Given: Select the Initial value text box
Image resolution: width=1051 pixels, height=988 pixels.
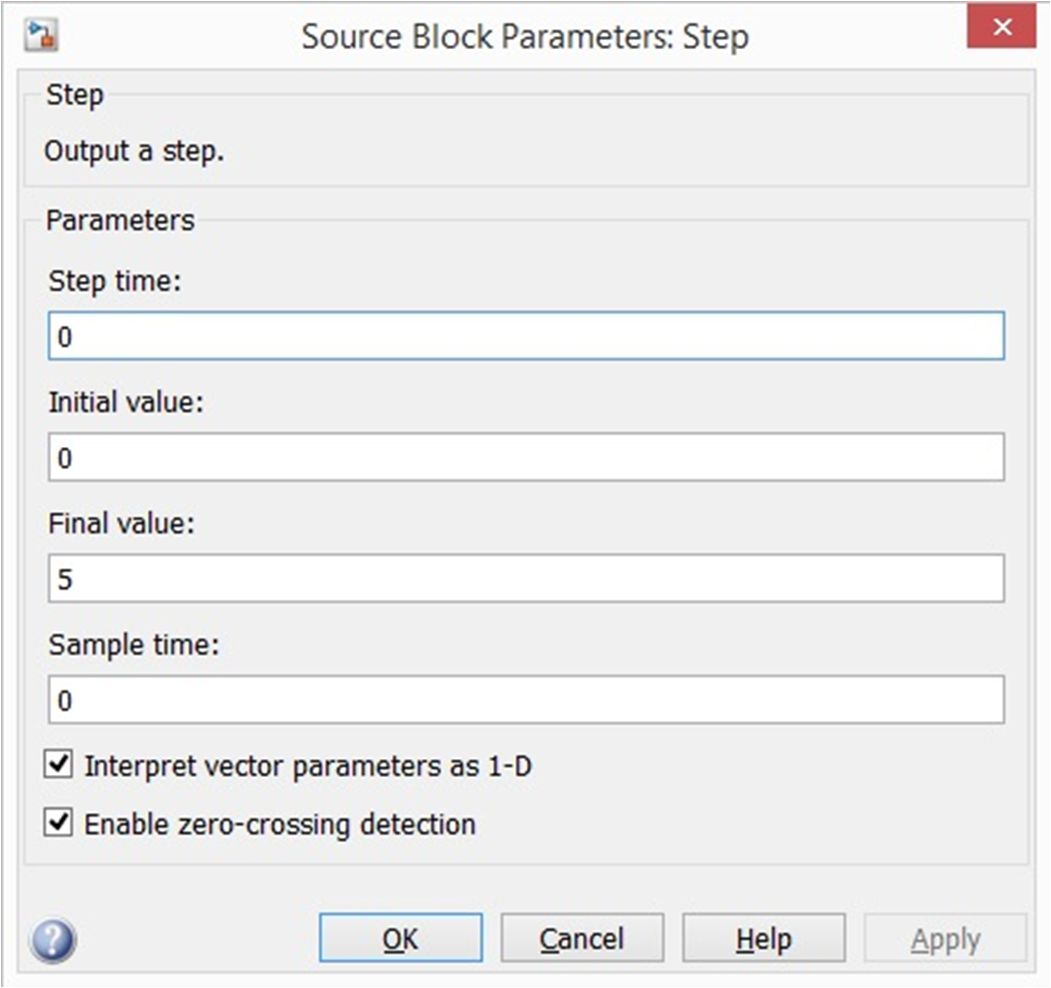Looking at the screenshot, I should [526, 457].
